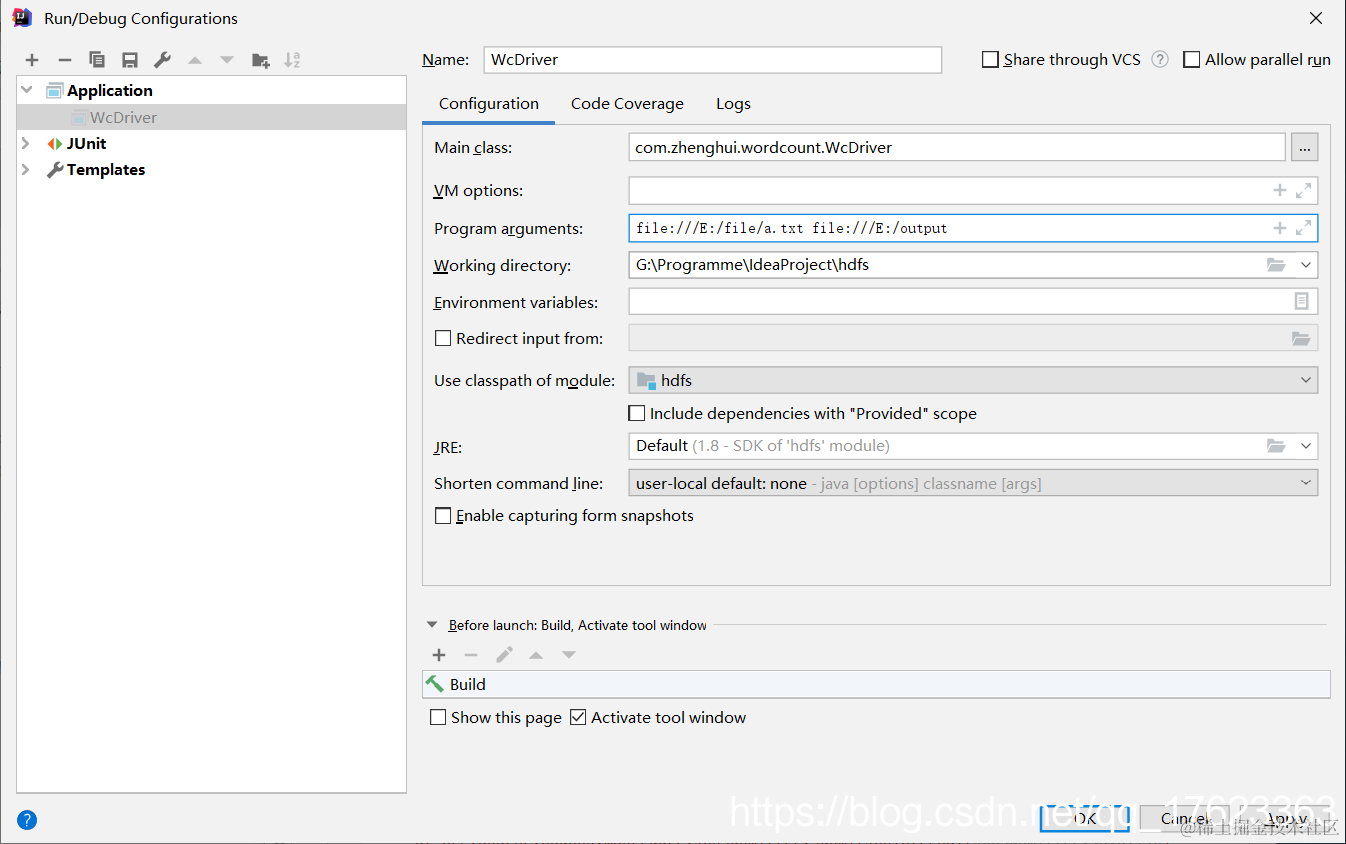Viewport: 1346px width, 844px height.
Task: Add before-launch task with plus icon
Action: pyautogui.click(x=439, y=655)
